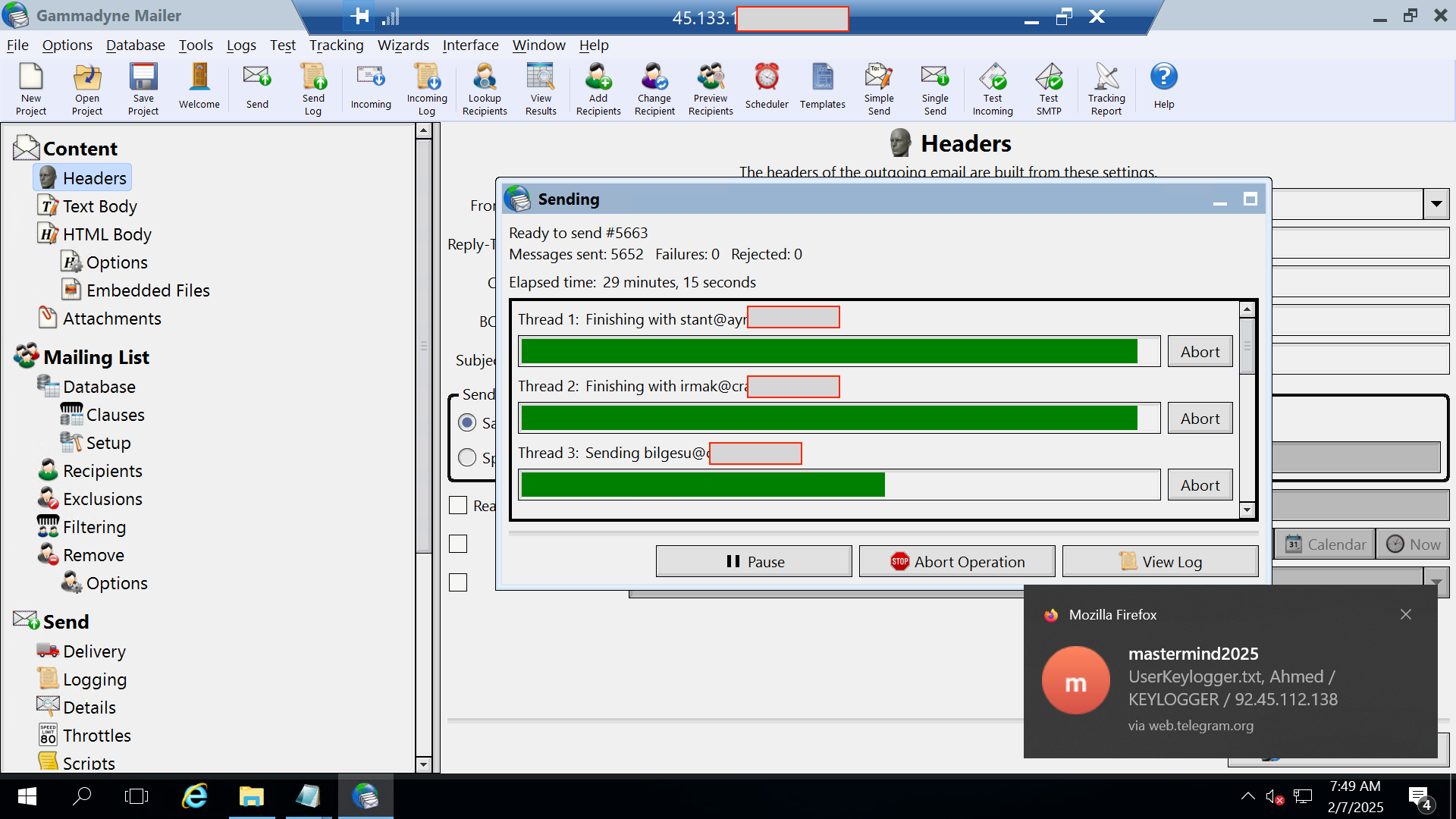The image size is (1456, 819).
Task: Click the Abort Operation button
Action: pyautogui.click(x=957, y=562)
